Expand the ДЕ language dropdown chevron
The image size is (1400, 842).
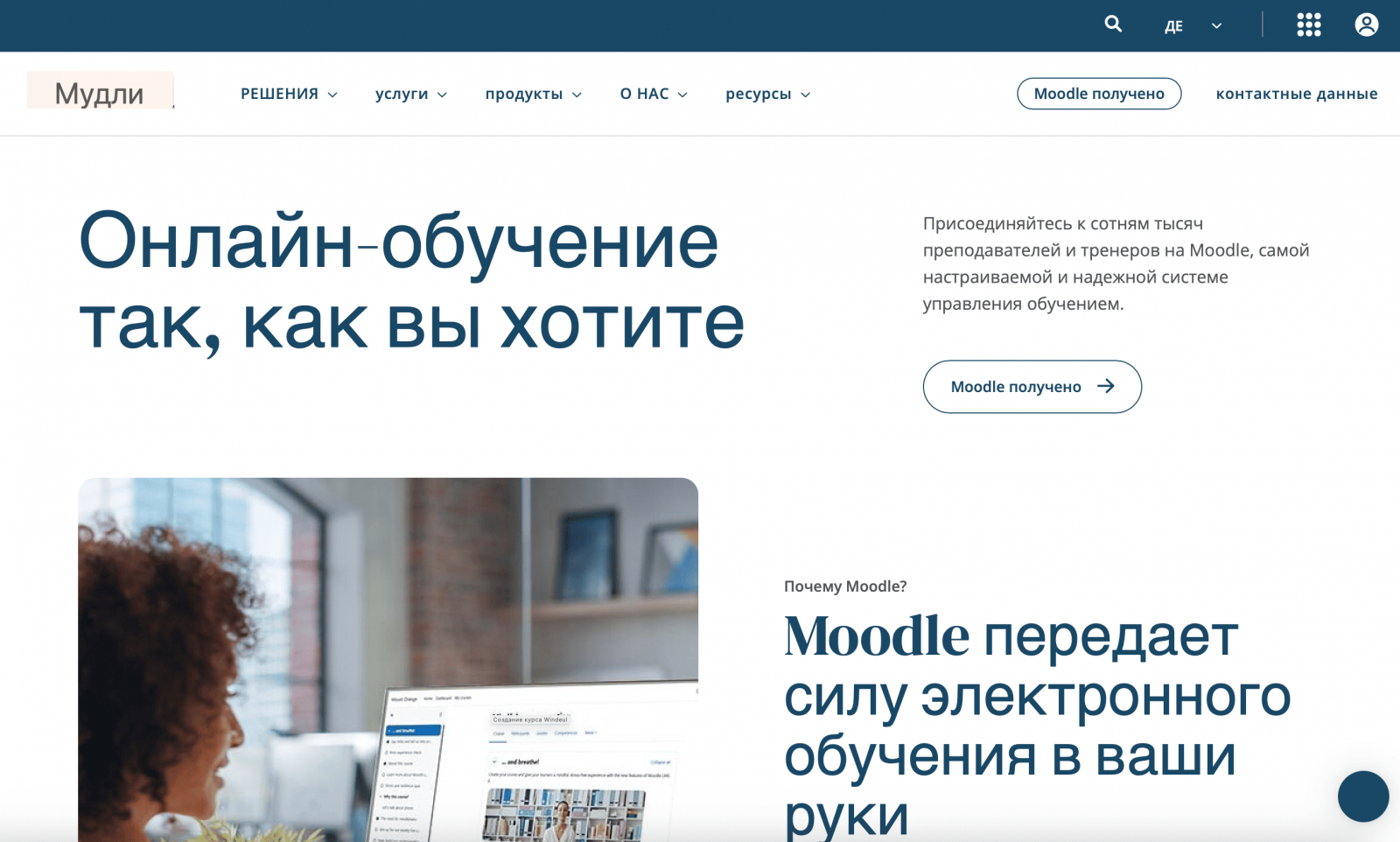pyautogui.click(x=1216, y=26)
